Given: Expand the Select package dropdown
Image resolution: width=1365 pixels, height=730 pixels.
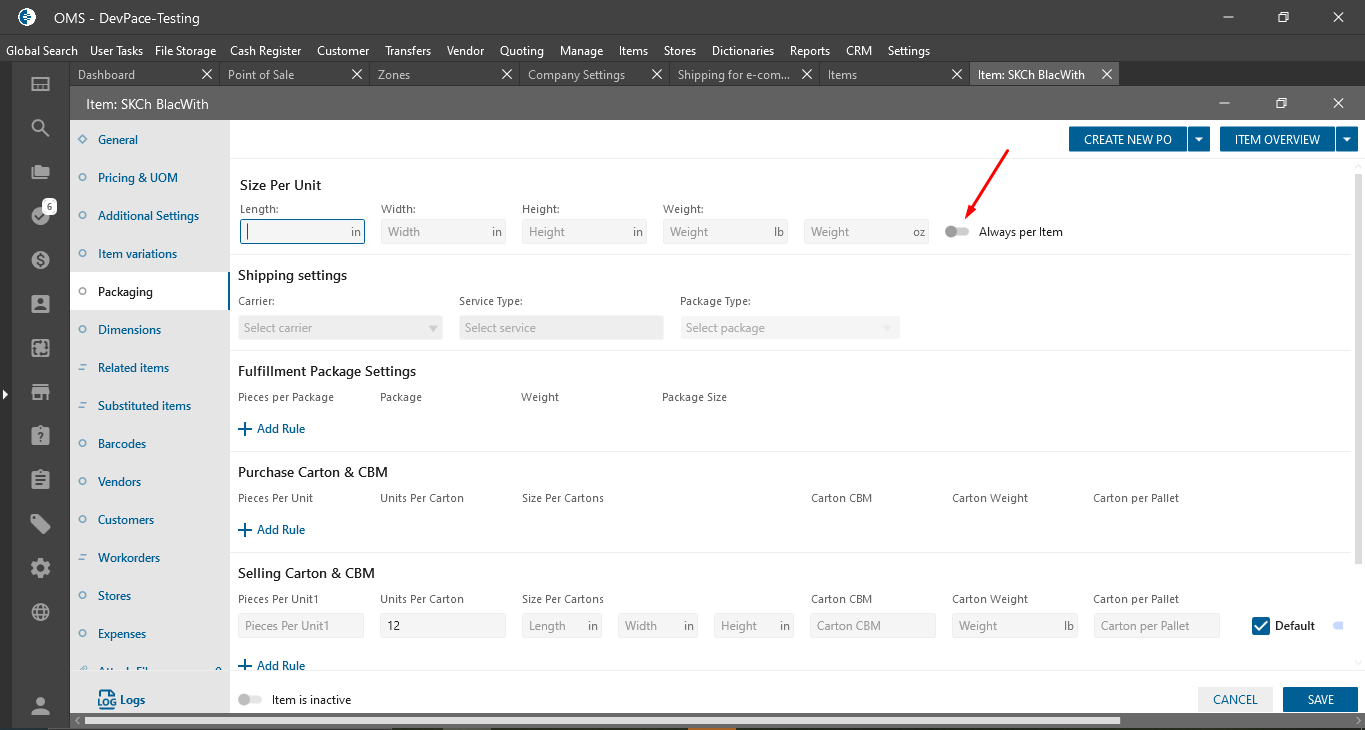Looking at the screenshot, I should click(789, 328).
